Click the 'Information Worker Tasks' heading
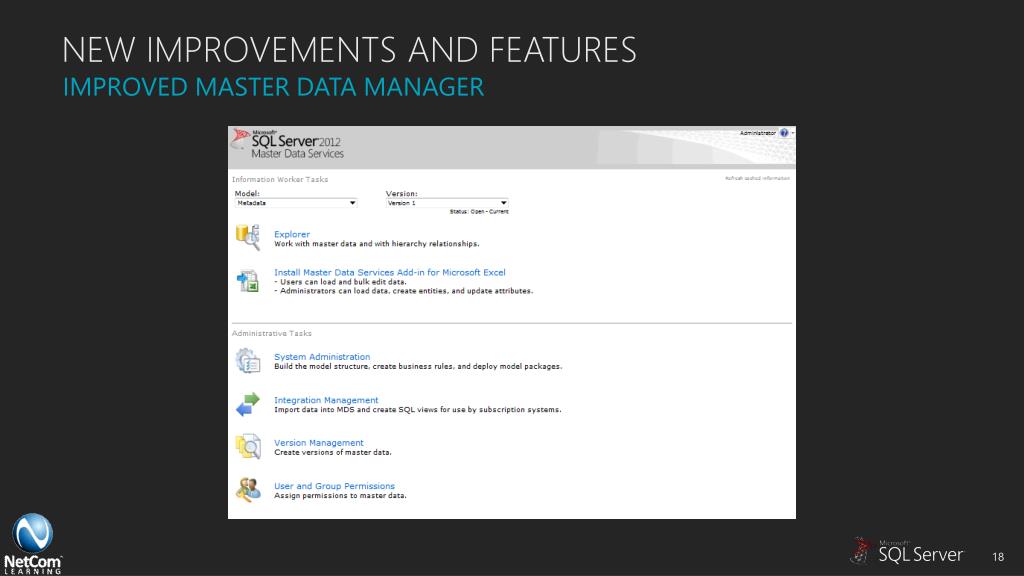This screenshot has width=1024, height=576. click(280, 180)
